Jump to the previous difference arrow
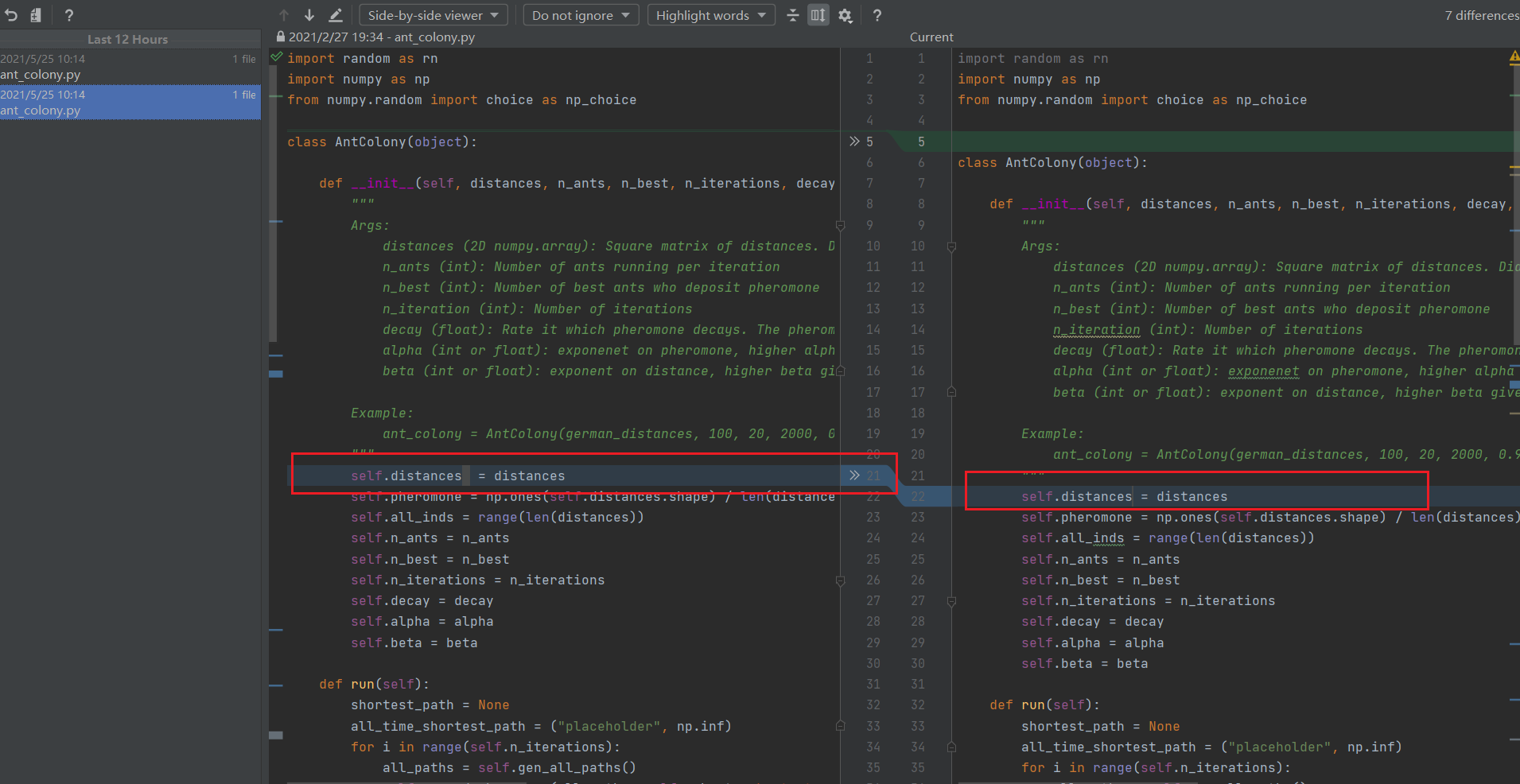The height and width of the screenshot is (784, 1520). click(284, 14)
